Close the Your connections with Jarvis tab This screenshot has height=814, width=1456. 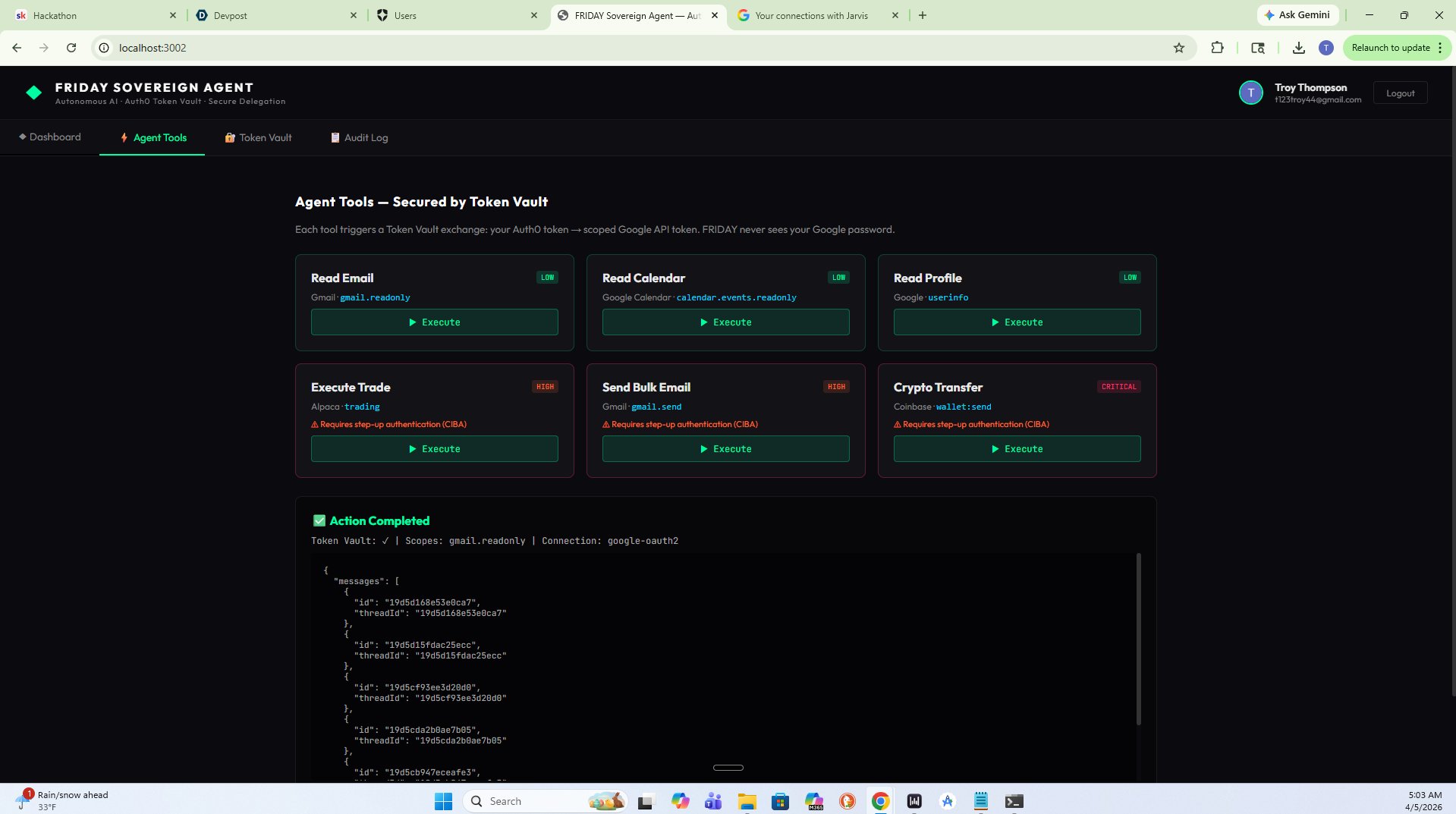pos(895,15)
